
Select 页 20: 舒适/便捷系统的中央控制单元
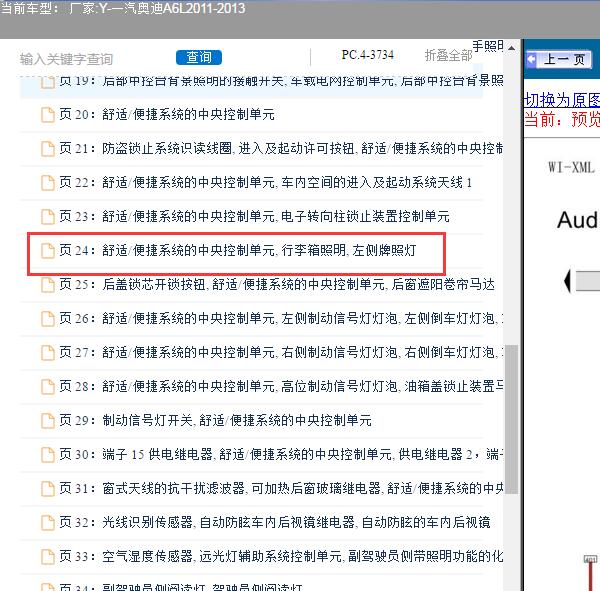pyautogui.click(x=167, y=114)
